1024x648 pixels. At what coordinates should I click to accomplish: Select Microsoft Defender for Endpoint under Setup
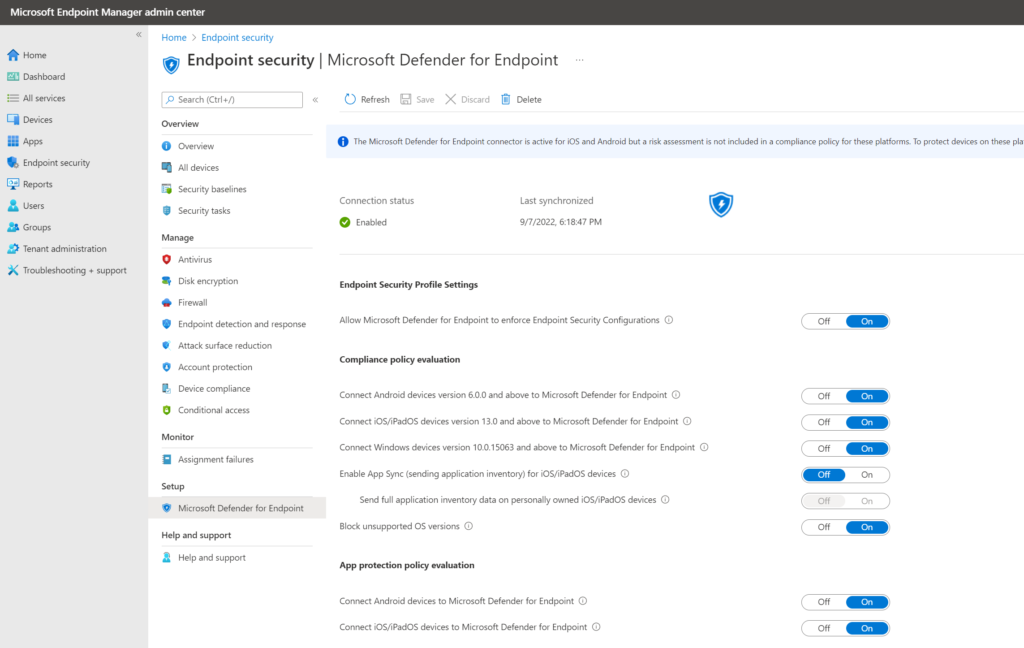(237, 508)
